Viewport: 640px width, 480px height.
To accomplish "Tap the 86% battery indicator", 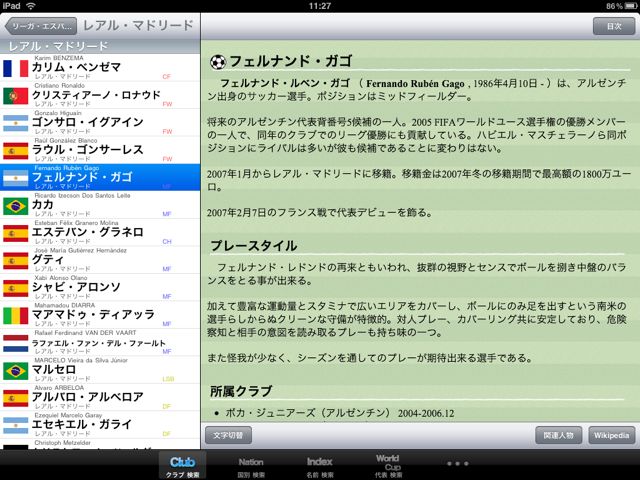I will 620,6.
